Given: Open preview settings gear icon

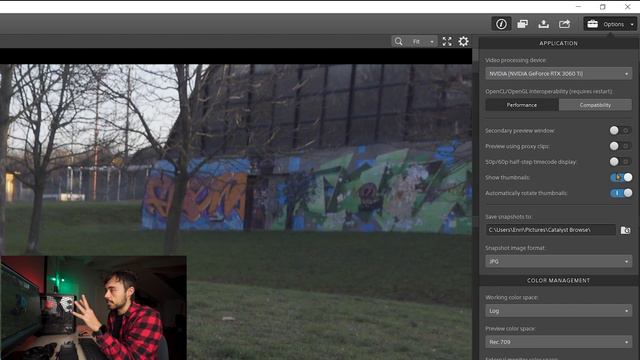Looking at the screenshot, I should pyautogui.click(x=463, y=41).
